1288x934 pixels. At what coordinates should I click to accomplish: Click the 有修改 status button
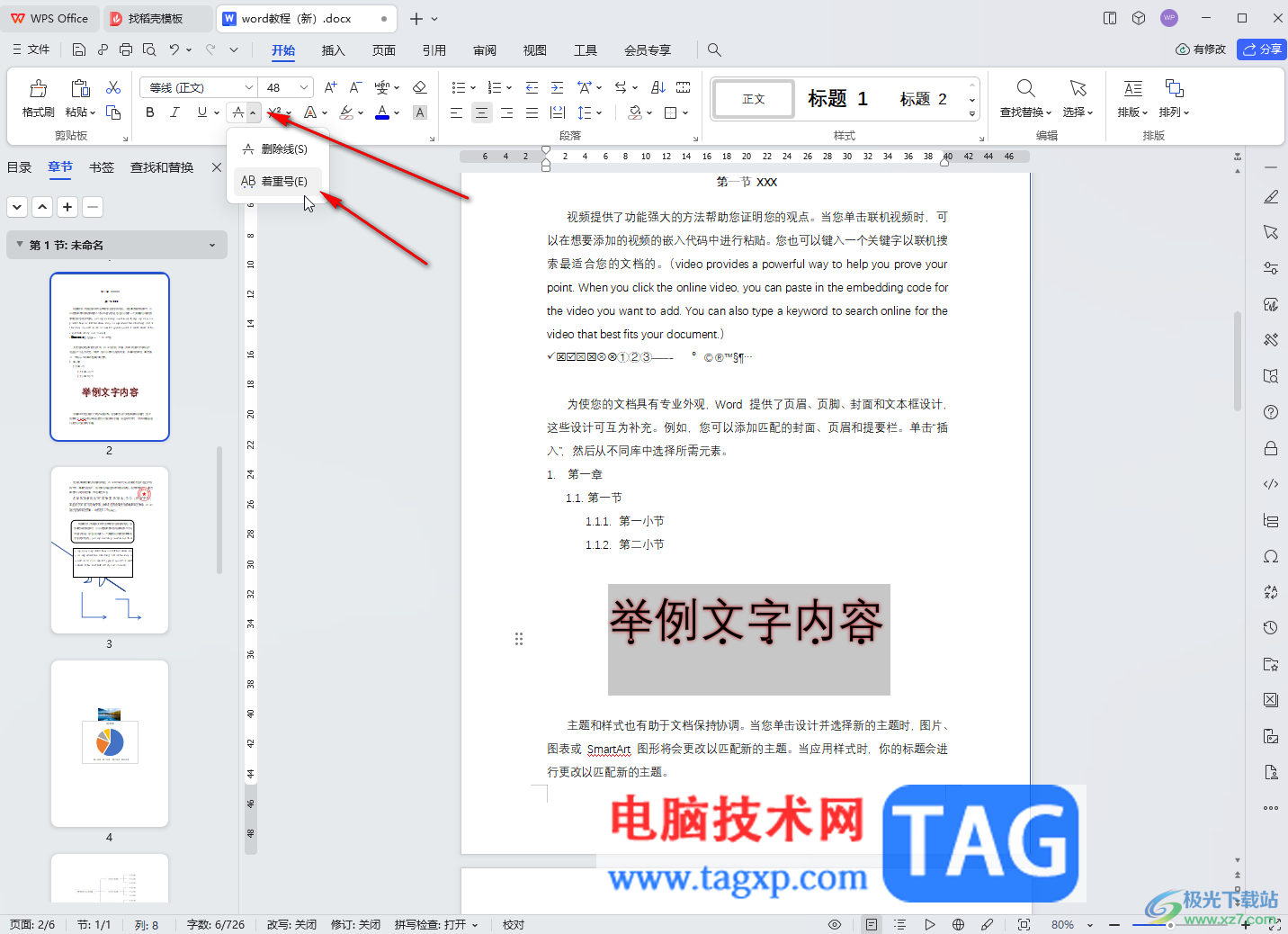[x=1201, y=49]
